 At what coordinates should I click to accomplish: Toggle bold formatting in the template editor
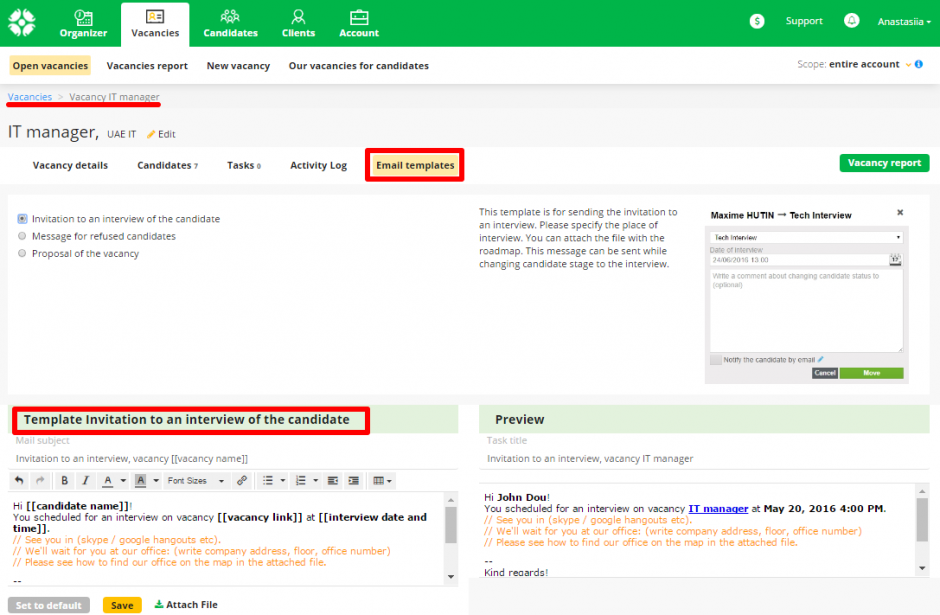point(65,481)
